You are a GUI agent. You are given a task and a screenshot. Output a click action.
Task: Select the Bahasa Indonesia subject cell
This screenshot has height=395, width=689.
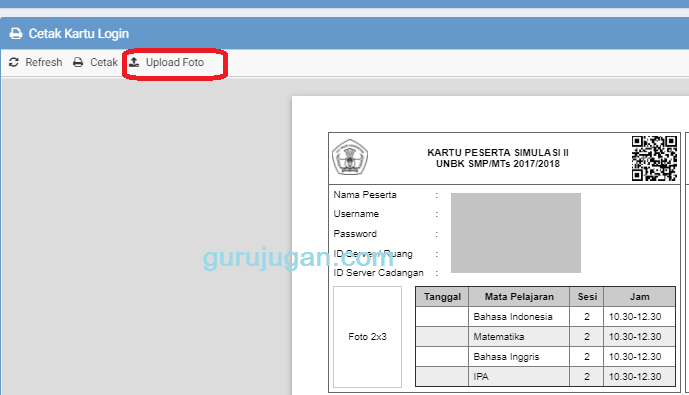[519, 316]
